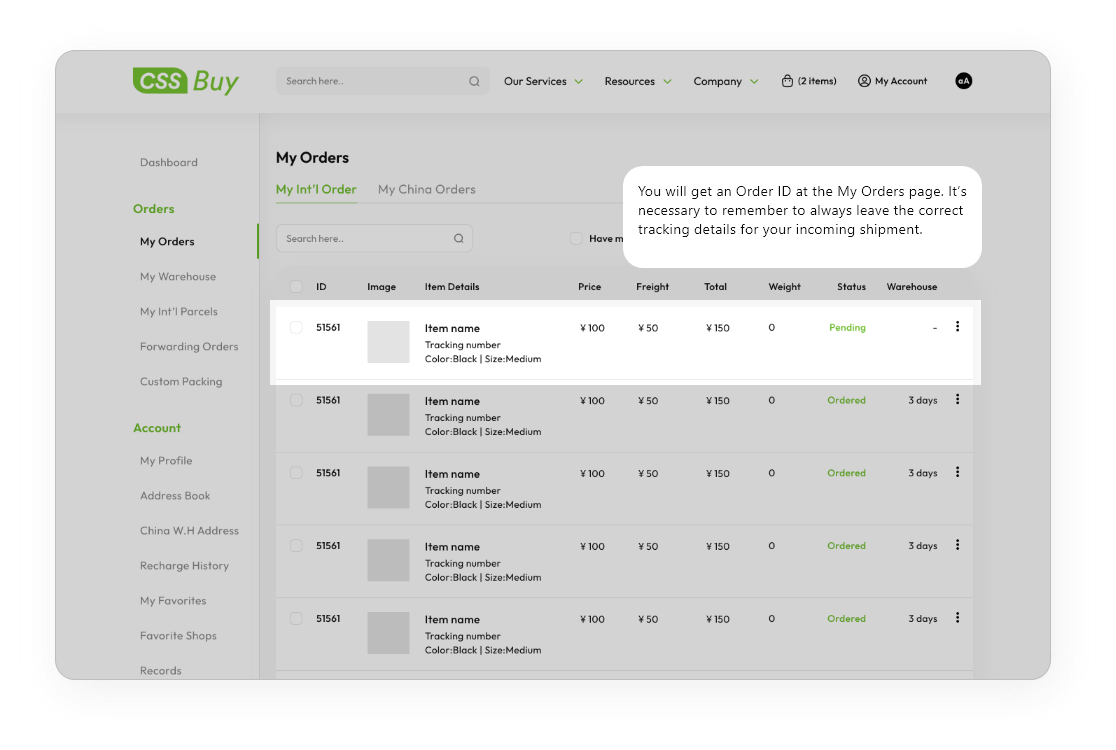Open three-dot menu for the last order row

point(957,618)
